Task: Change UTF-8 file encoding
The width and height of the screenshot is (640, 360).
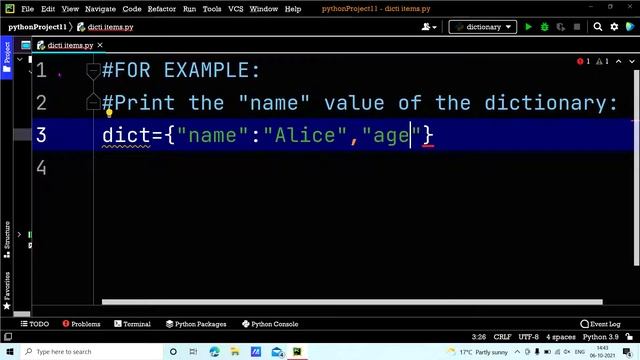Action: (x=528, y=337)
